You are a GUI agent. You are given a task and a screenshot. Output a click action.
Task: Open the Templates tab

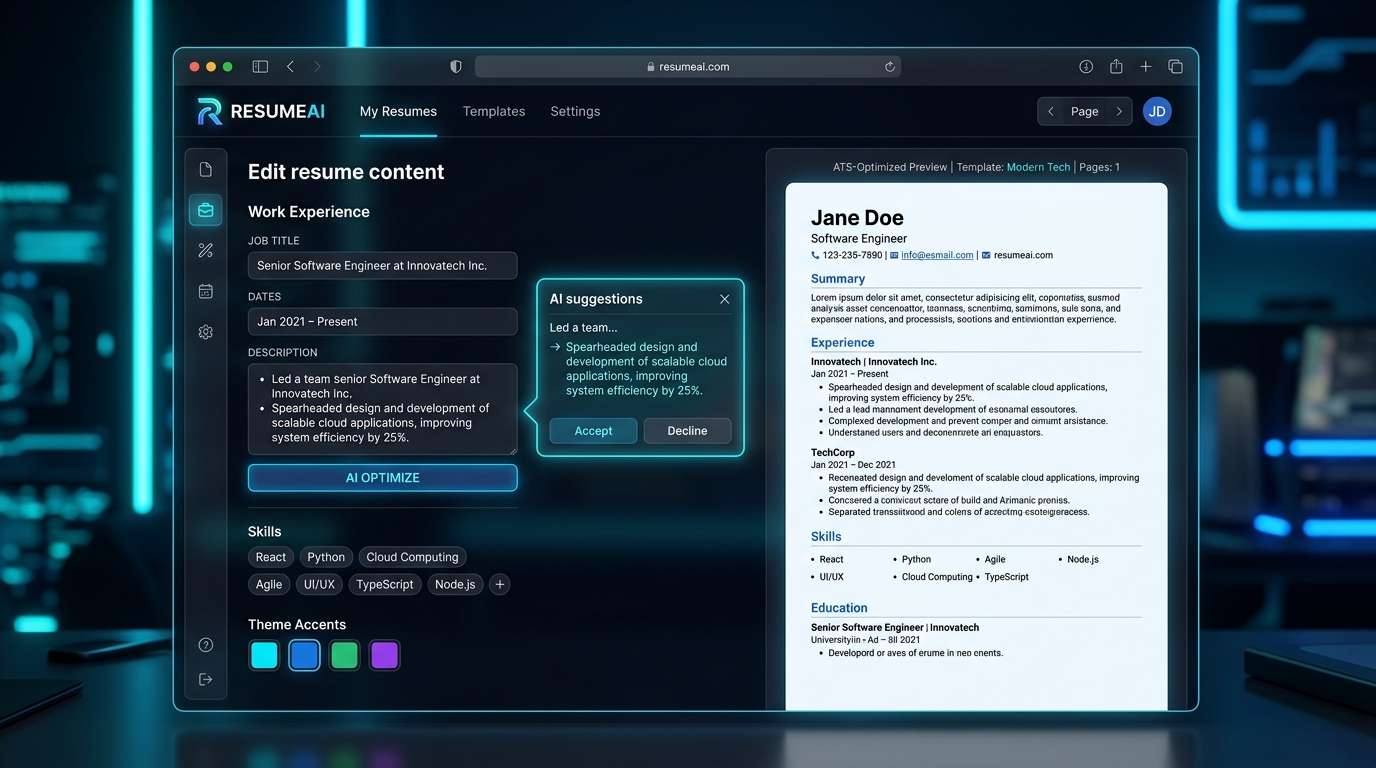494,111
